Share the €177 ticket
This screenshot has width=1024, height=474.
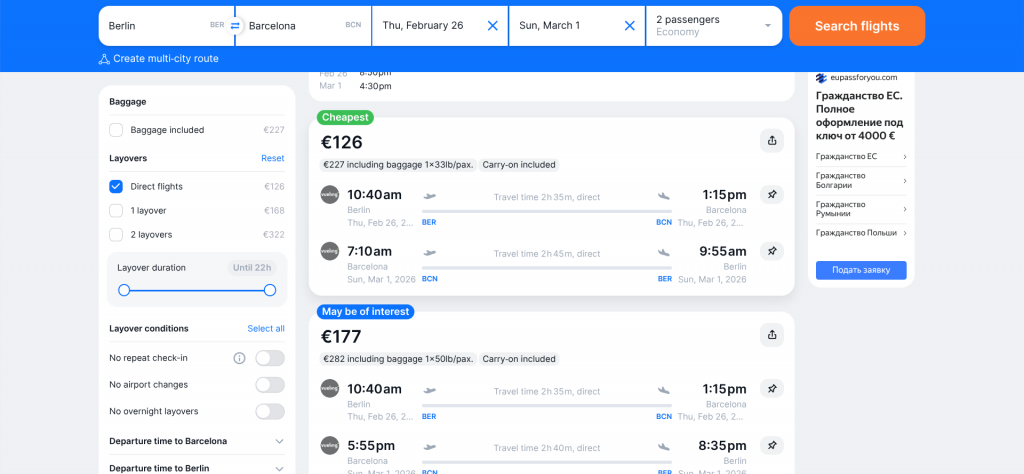(771, 335)
